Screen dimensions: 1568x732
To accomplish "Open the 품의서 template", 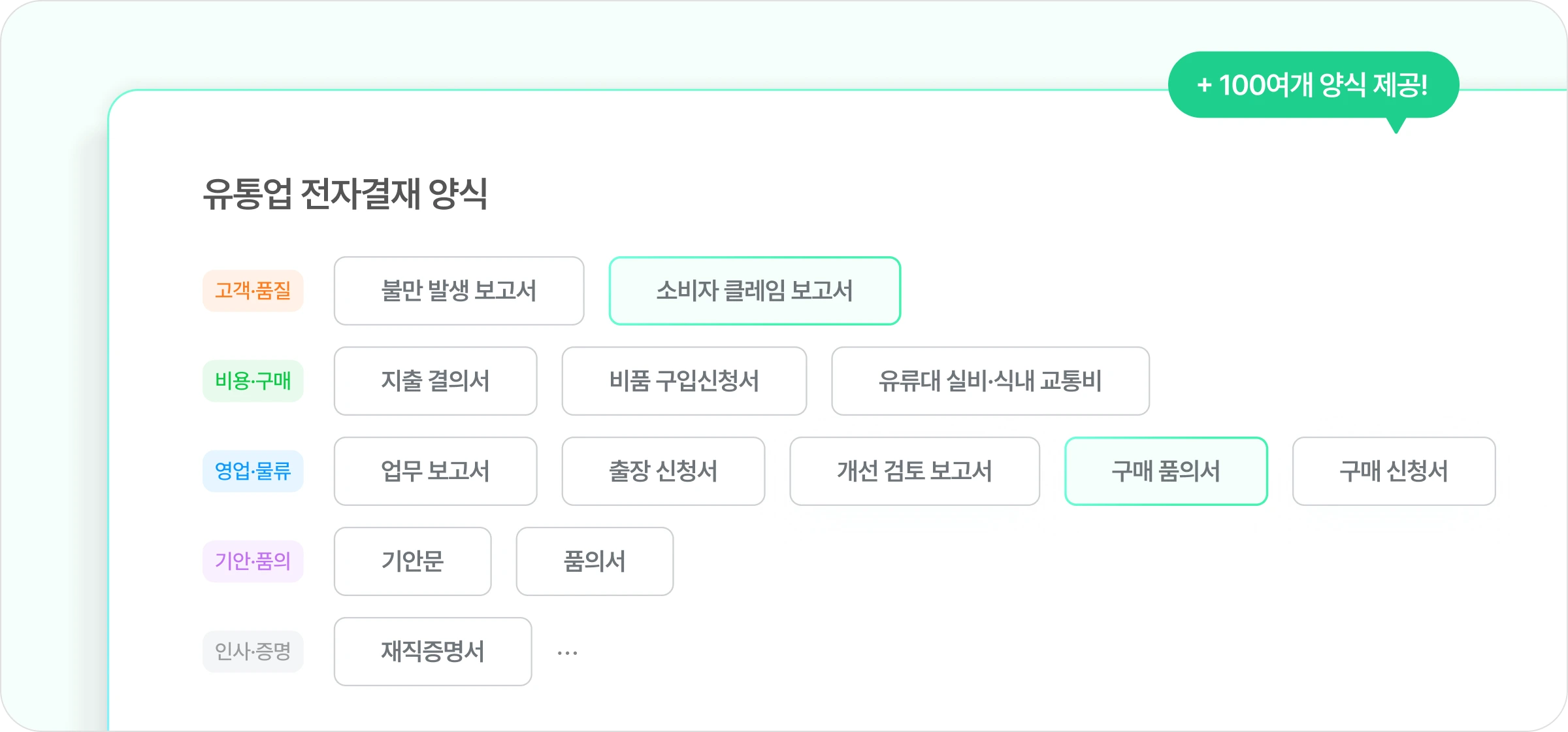I will 594,562.
